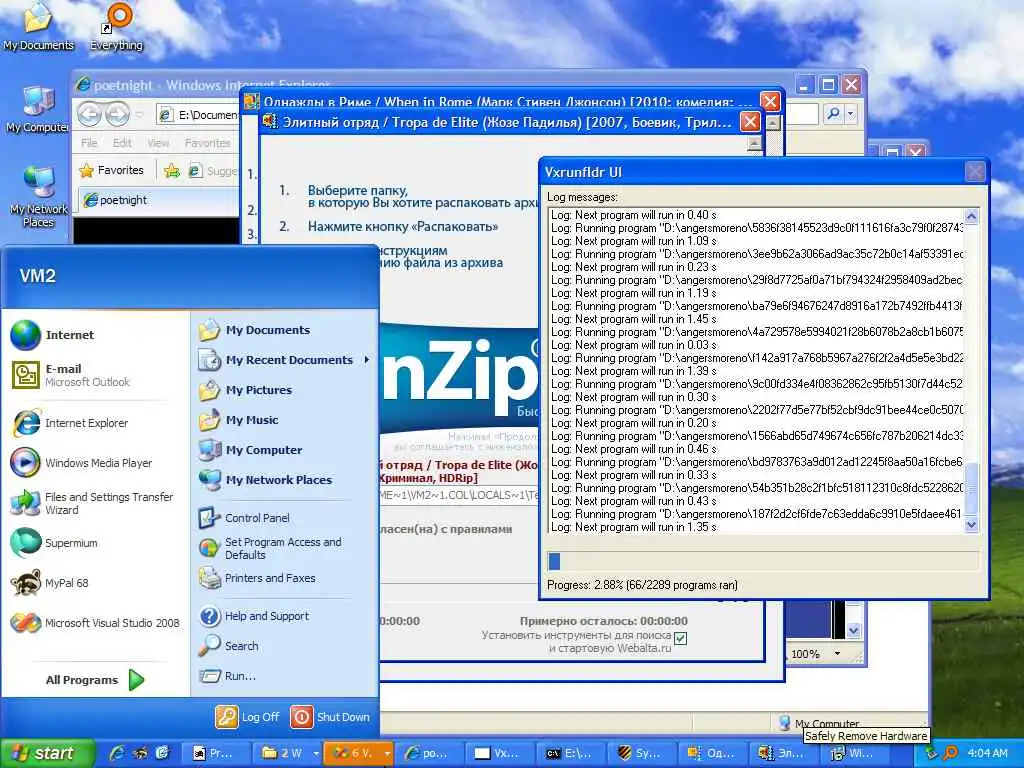1024x768 pixels.
Task: Click Internet Explorer quick launch icon
Action: coord(118,753)
